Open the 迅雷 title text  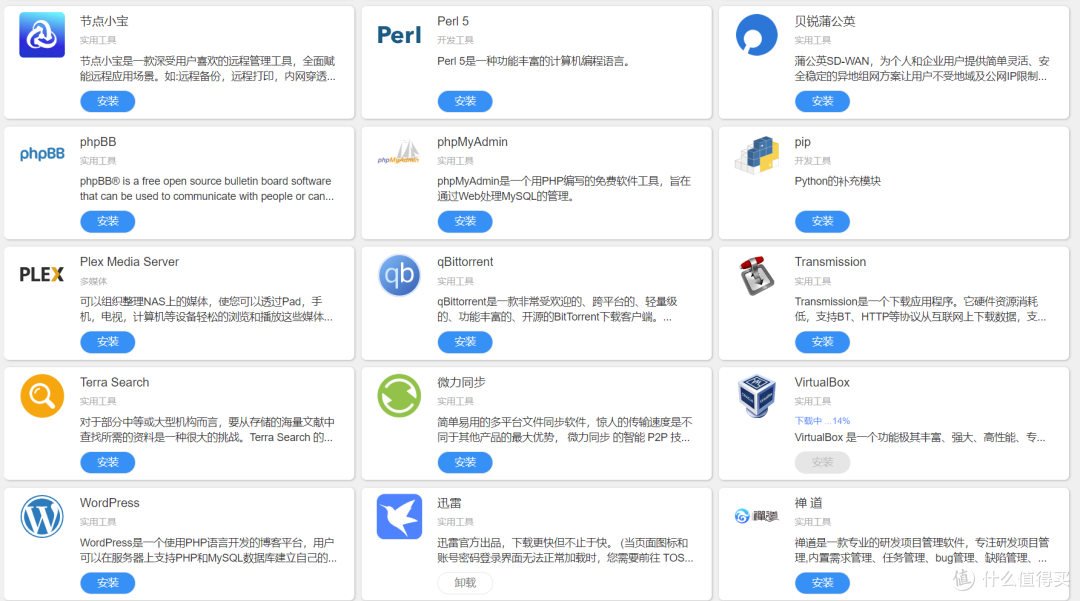[449, 503]
